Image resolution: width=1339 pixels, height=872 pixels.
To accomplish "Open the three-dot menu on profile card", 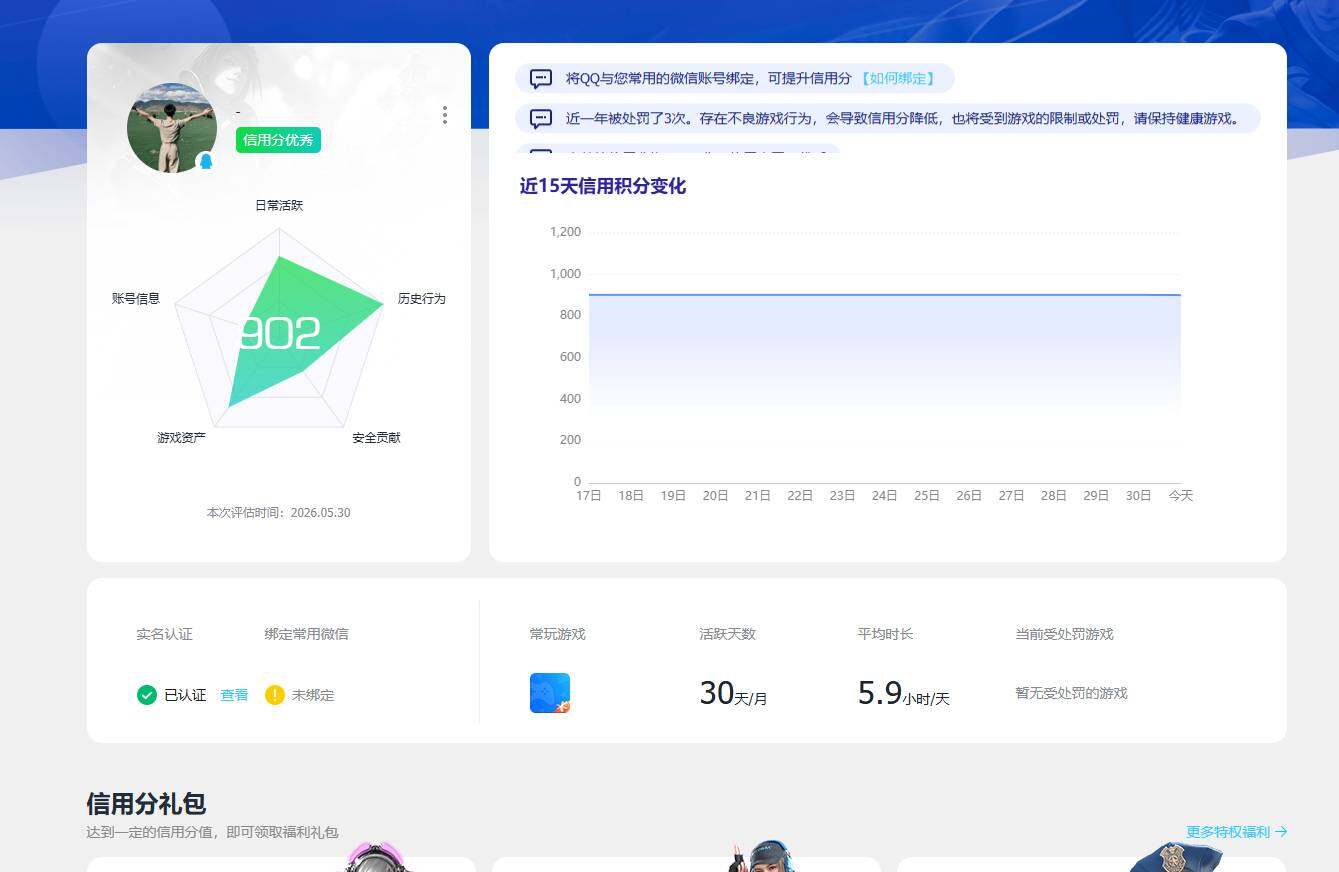I will (x=445, y=115).
